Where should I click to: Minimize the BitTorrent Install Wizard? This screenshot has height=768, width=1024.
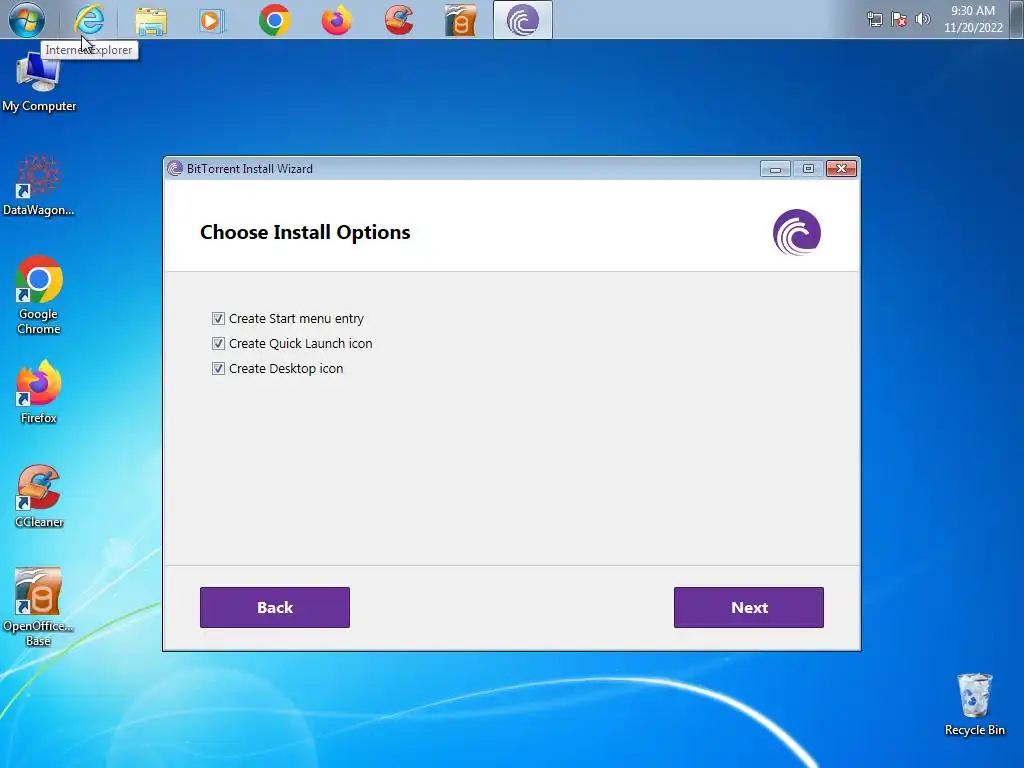coord(775,169)
